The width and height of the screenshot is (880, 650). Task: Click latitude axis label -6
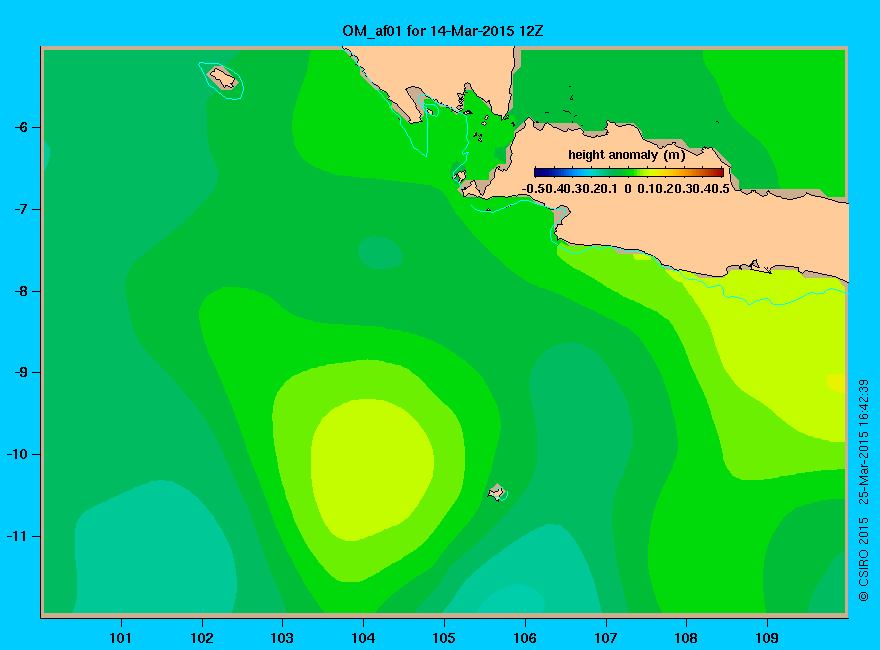click(x=21, y=127)
